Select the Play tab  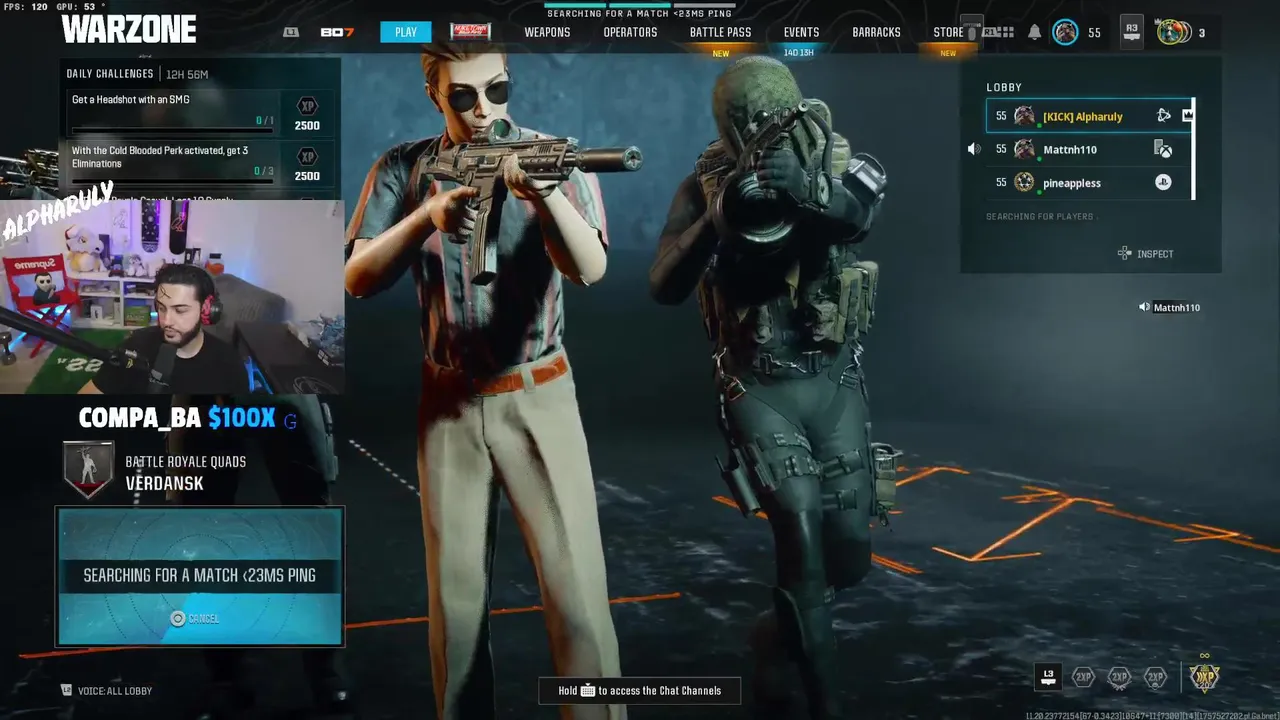pyautogui.click(x=405, y=32)
